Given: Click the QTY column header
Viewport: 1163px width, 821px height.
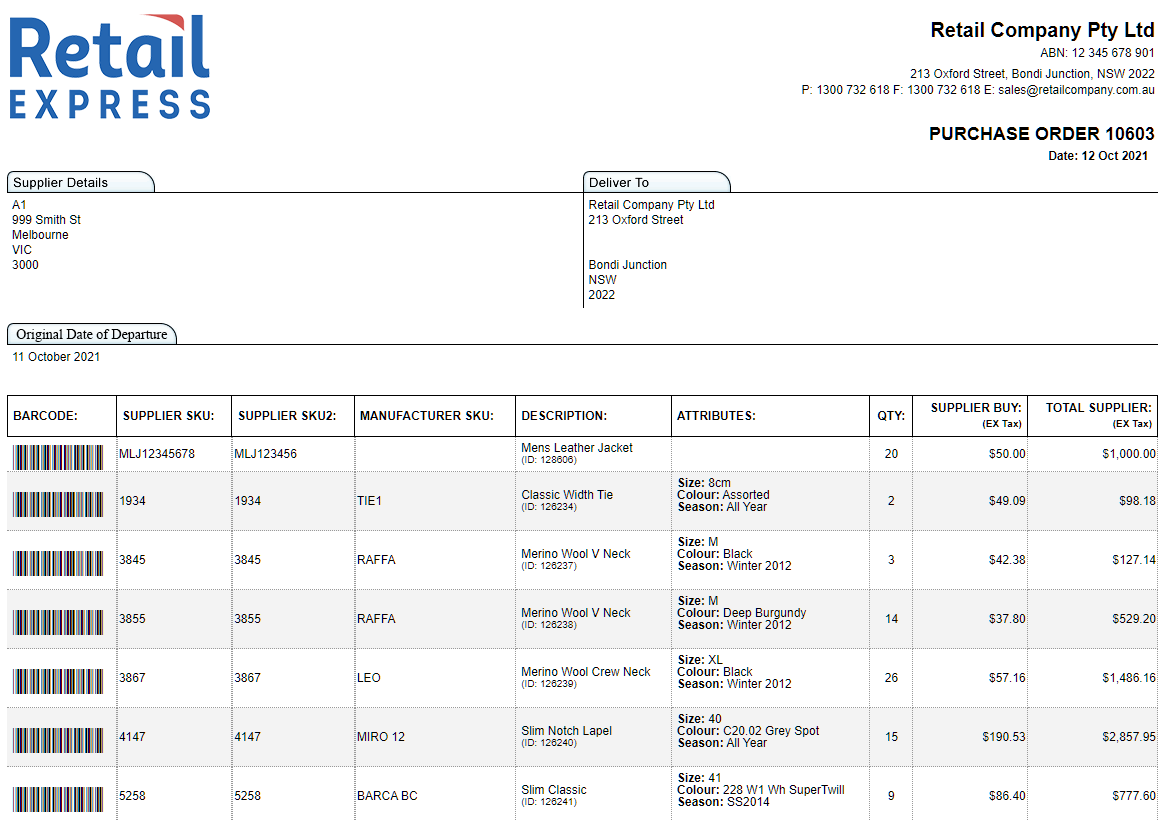Looking at the screenshot, I should click(x=891, y=416).
